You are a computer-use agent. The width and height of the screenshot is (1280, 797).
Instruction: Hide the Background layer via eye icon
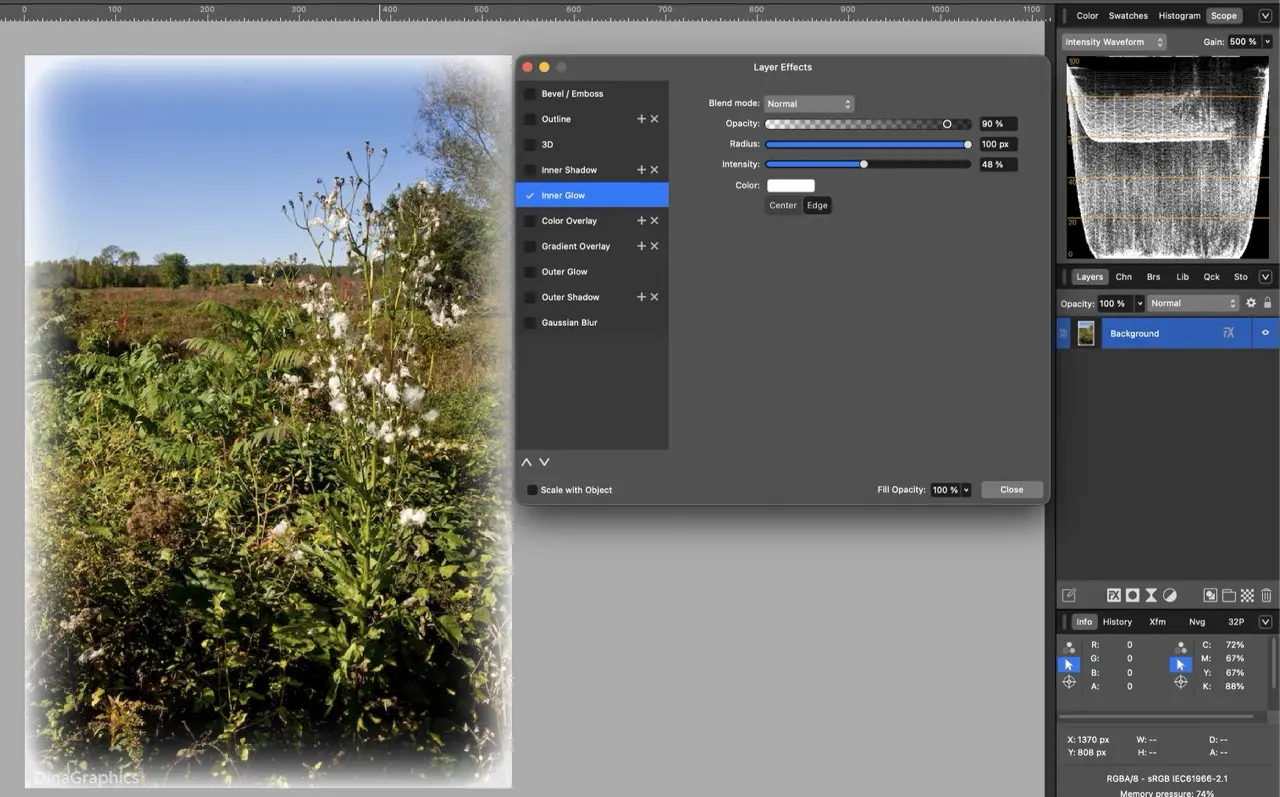[x=1265, y=333]
